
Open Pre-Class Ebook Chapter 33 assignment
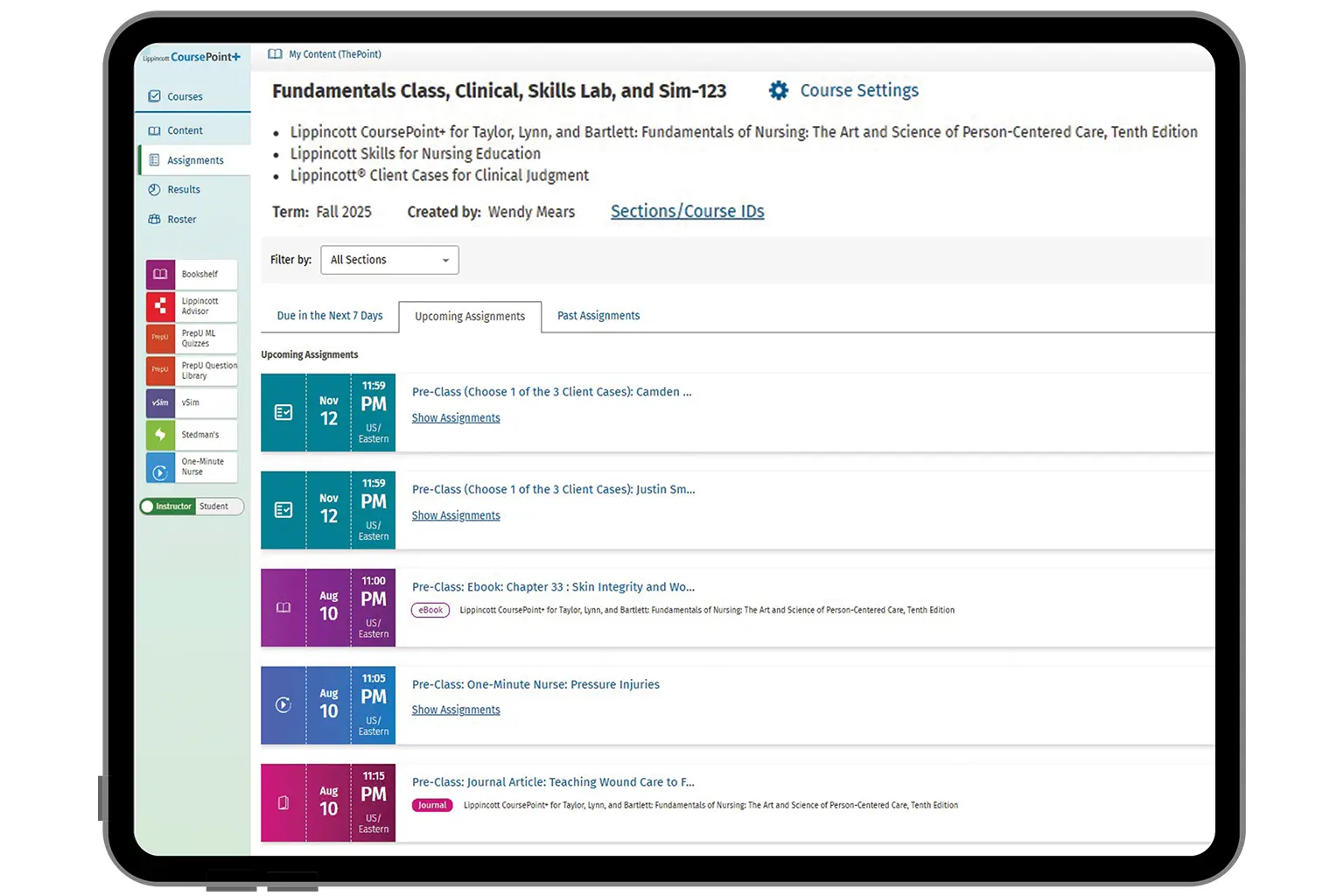click(x=553, y=587)
